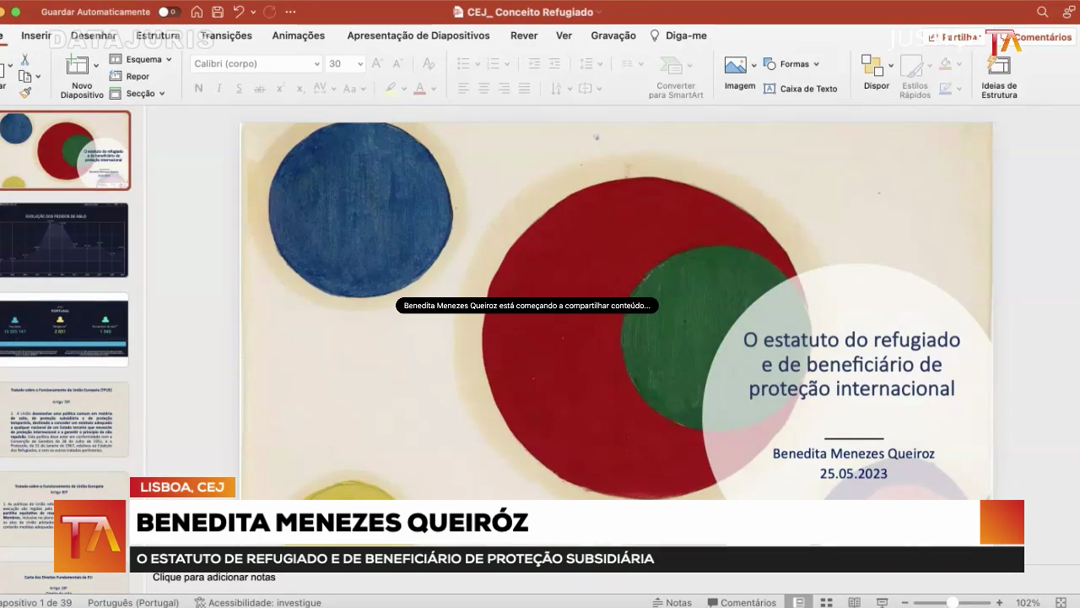Screen dimensions: 1080x608
Task: Click the zoom slider in status bar
Action: coord(953,602)
